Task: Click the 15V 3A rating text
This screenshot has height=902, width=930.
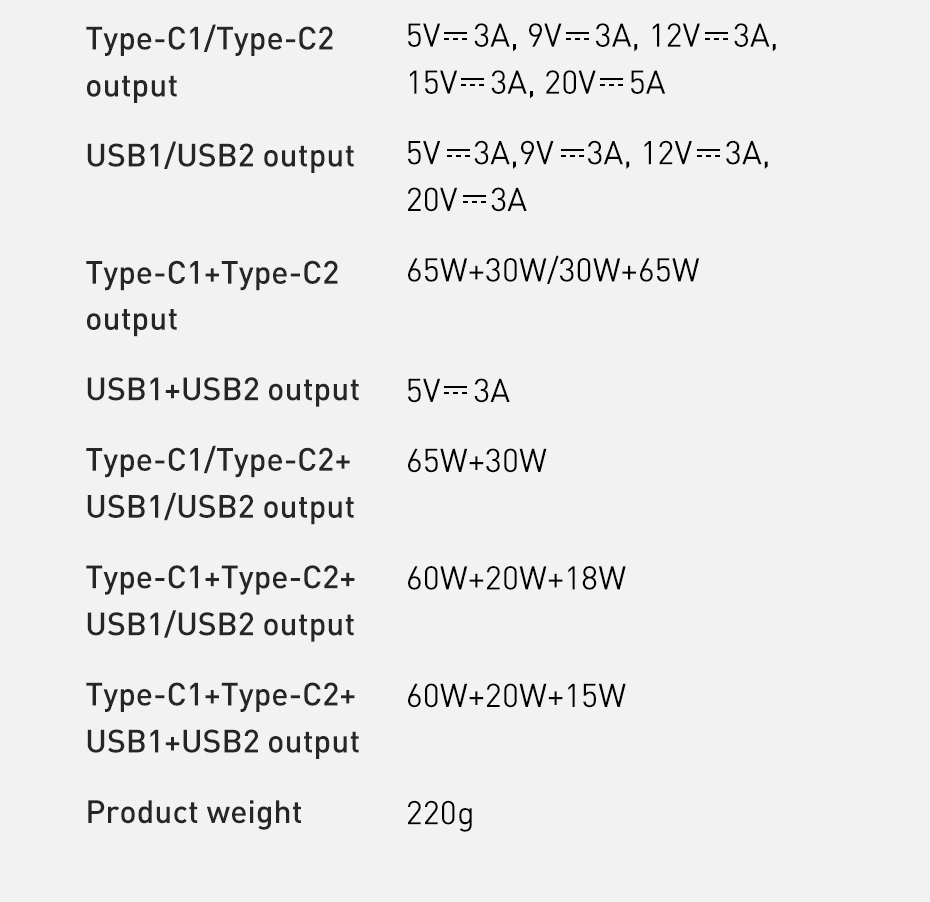Action: coord(466,83)
